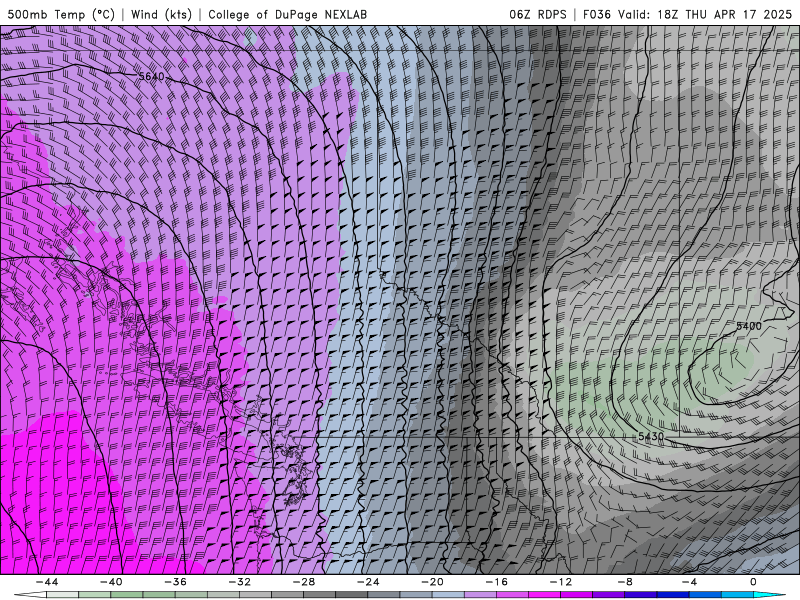Click the -20 value on the color scale
Image resolution: width=800 pixels, height=600 pixels.
(433, 582)
